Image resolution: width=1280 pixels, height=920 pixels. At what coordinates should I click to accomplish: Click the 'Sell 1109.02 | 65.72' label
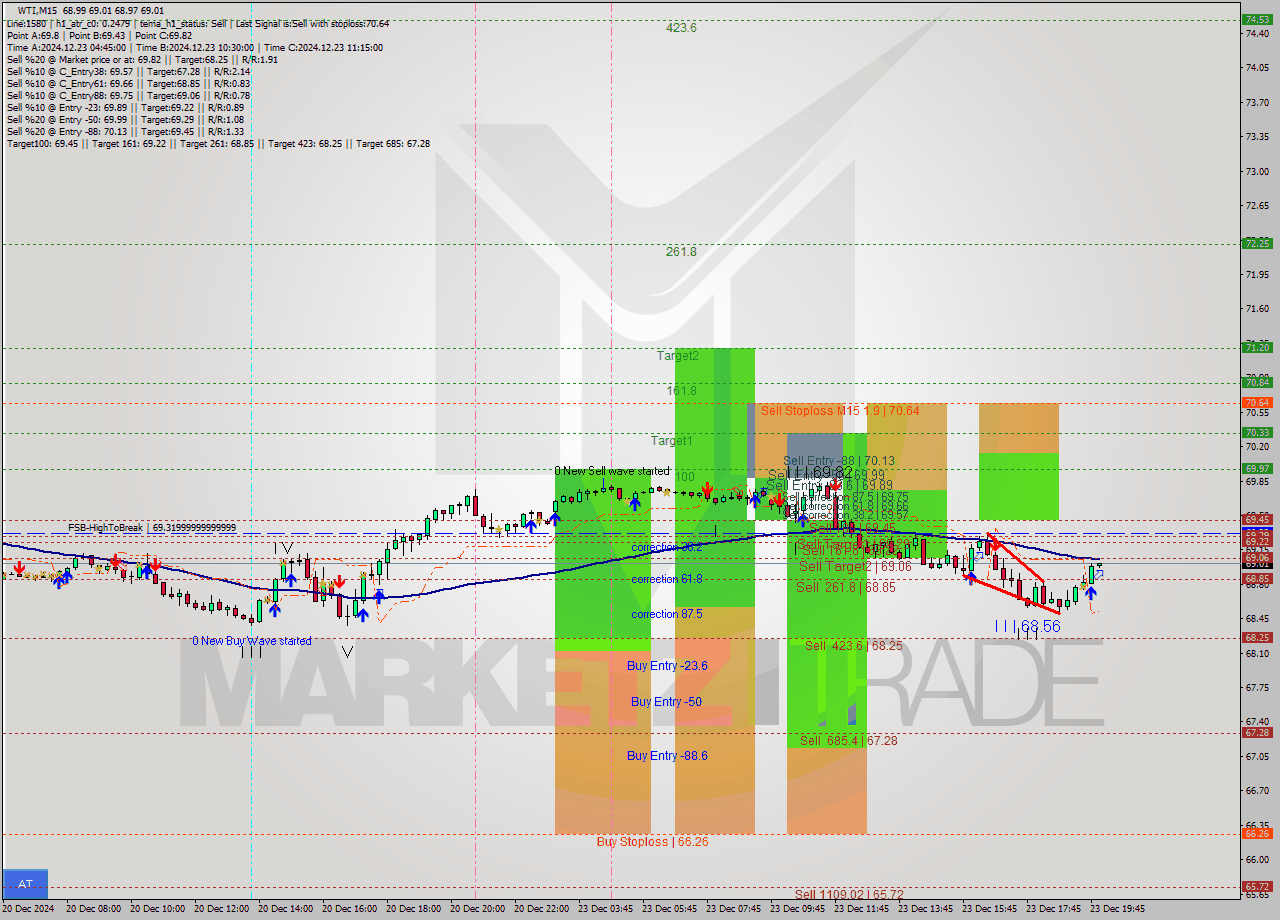tap(849, 894)
